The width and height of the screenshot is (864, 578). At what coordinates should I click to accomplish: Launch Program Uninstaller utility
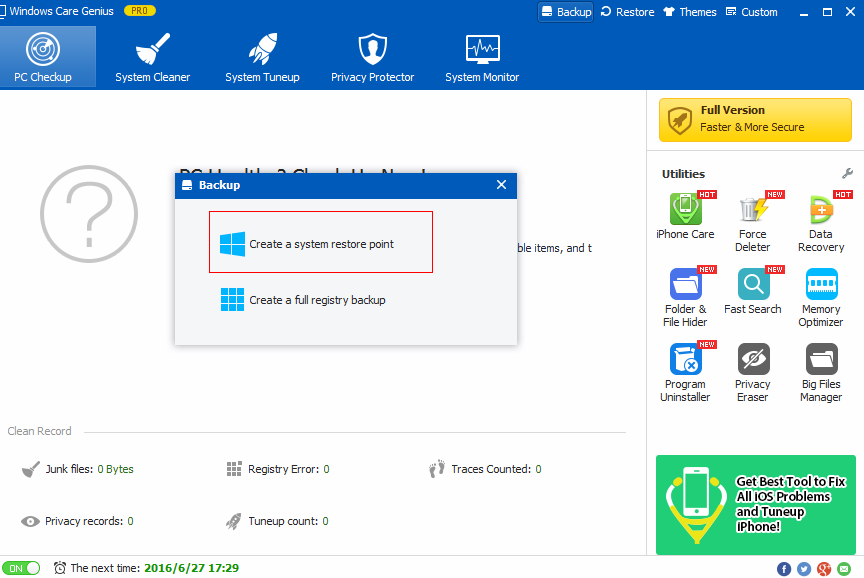pos(685,372)
